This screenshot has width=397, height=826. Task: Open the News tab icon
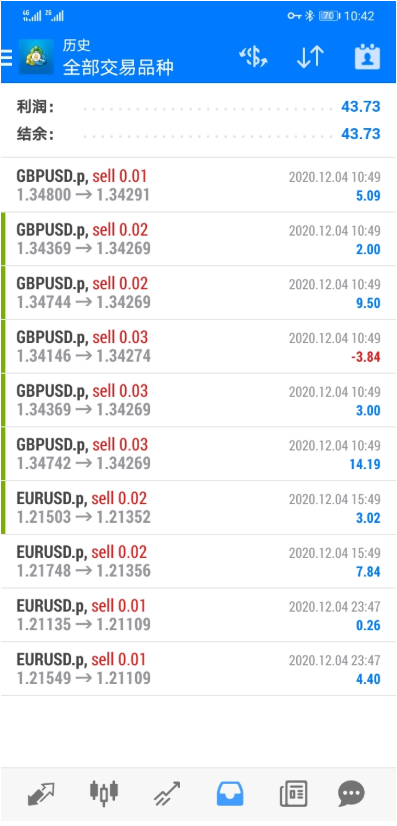tap(293, 793)
